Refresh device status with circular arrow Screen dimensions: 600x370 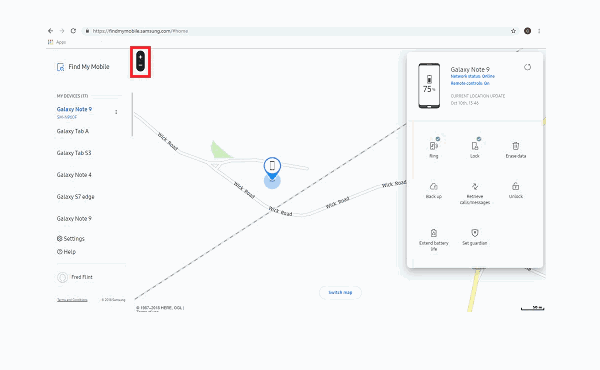[527, 67]
